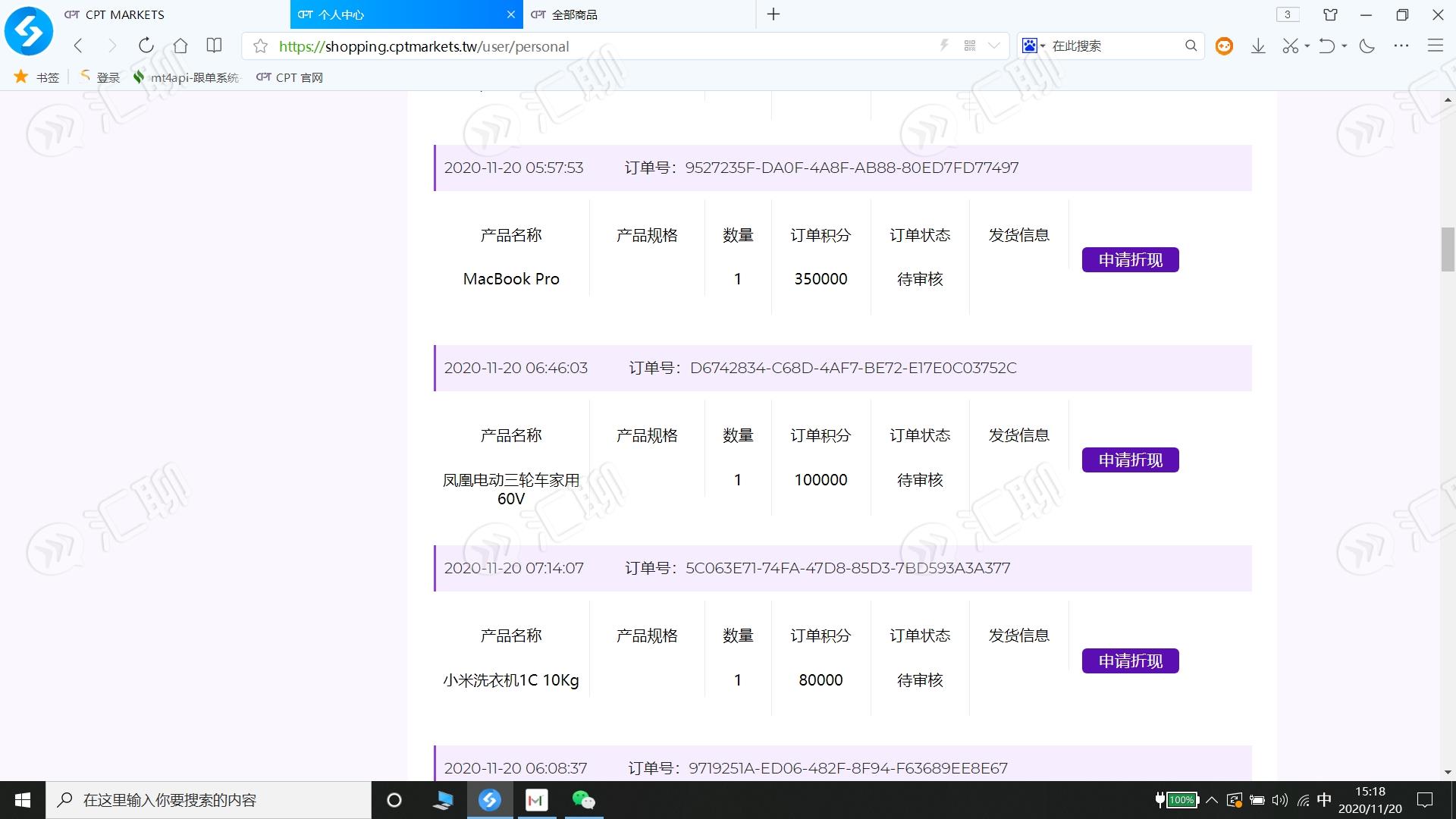The image size is (1456, 819).
Task: Reload the page with refresh icon
Action: tap(146, 46)
